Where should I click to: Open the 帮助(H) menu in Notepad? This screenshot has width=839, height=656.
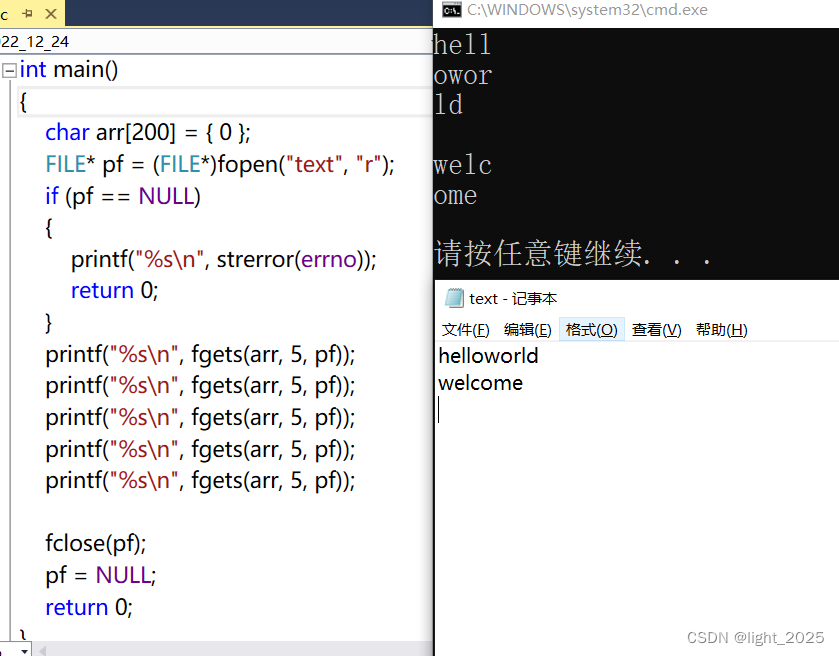click(x=721, y=330)
